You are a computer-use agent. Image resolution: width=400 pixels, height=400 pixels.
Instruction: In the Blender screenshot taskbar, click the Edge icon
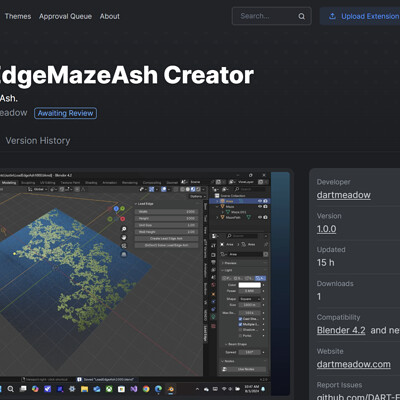[x=158, y=389]
